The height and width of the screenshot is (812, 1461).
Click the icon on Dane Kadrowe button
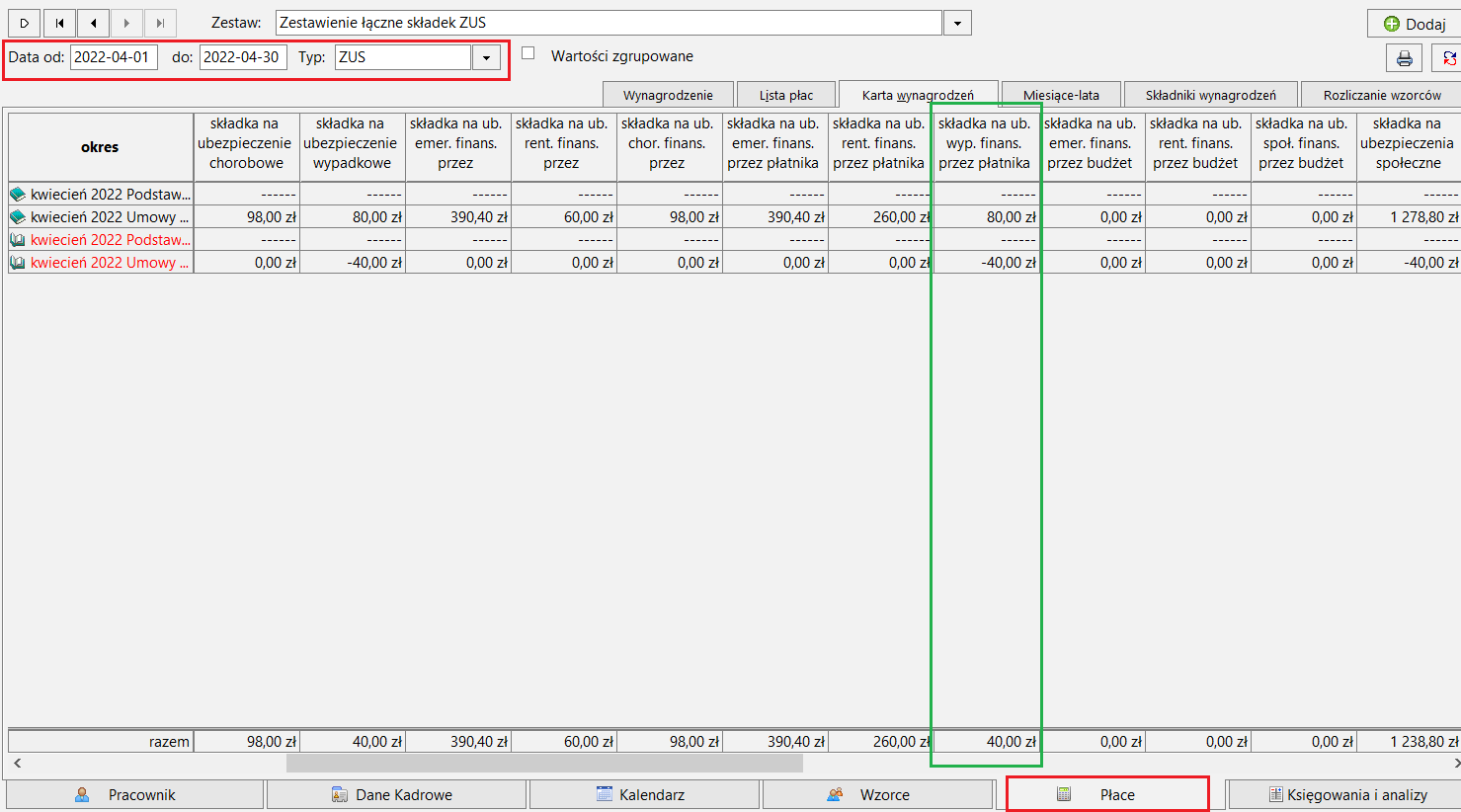point(339,794)
